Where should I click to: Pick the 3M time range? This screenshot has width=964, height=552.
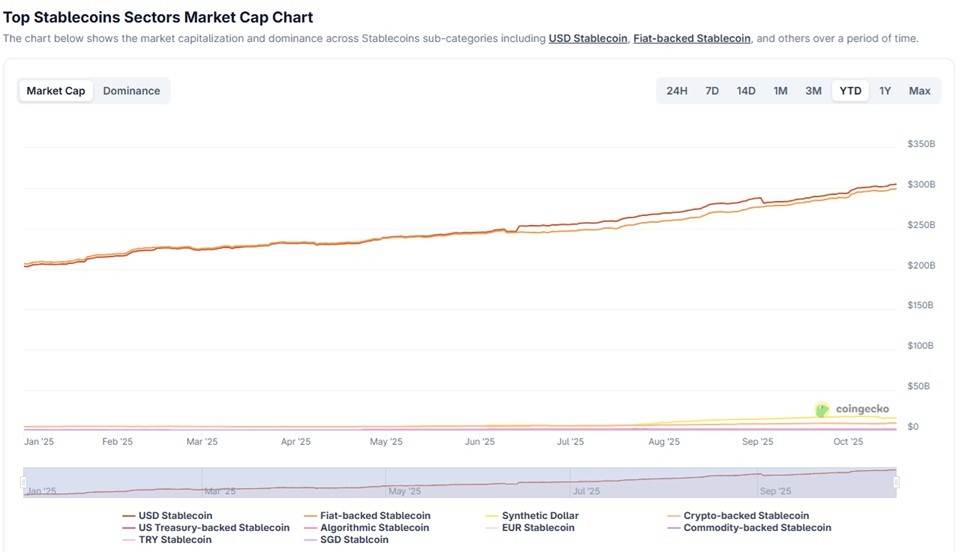[x=814, y=91]
